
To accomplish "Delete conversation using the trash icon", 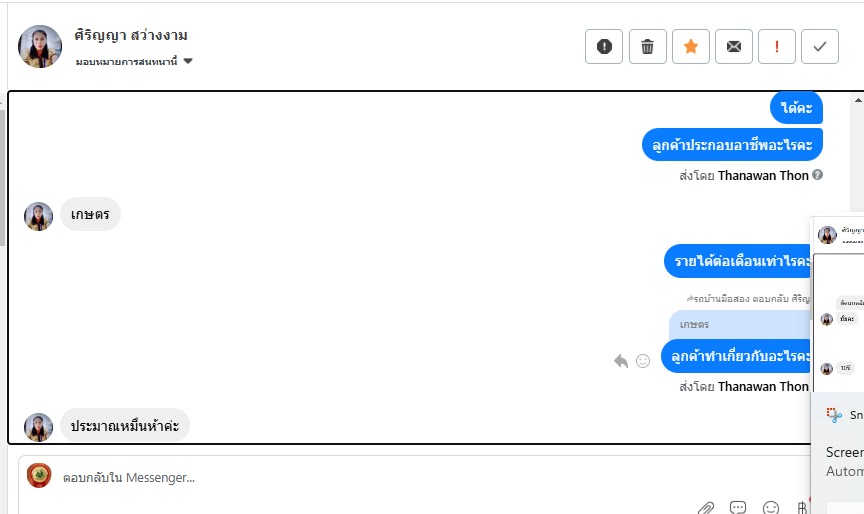I will tap(648, 46).
